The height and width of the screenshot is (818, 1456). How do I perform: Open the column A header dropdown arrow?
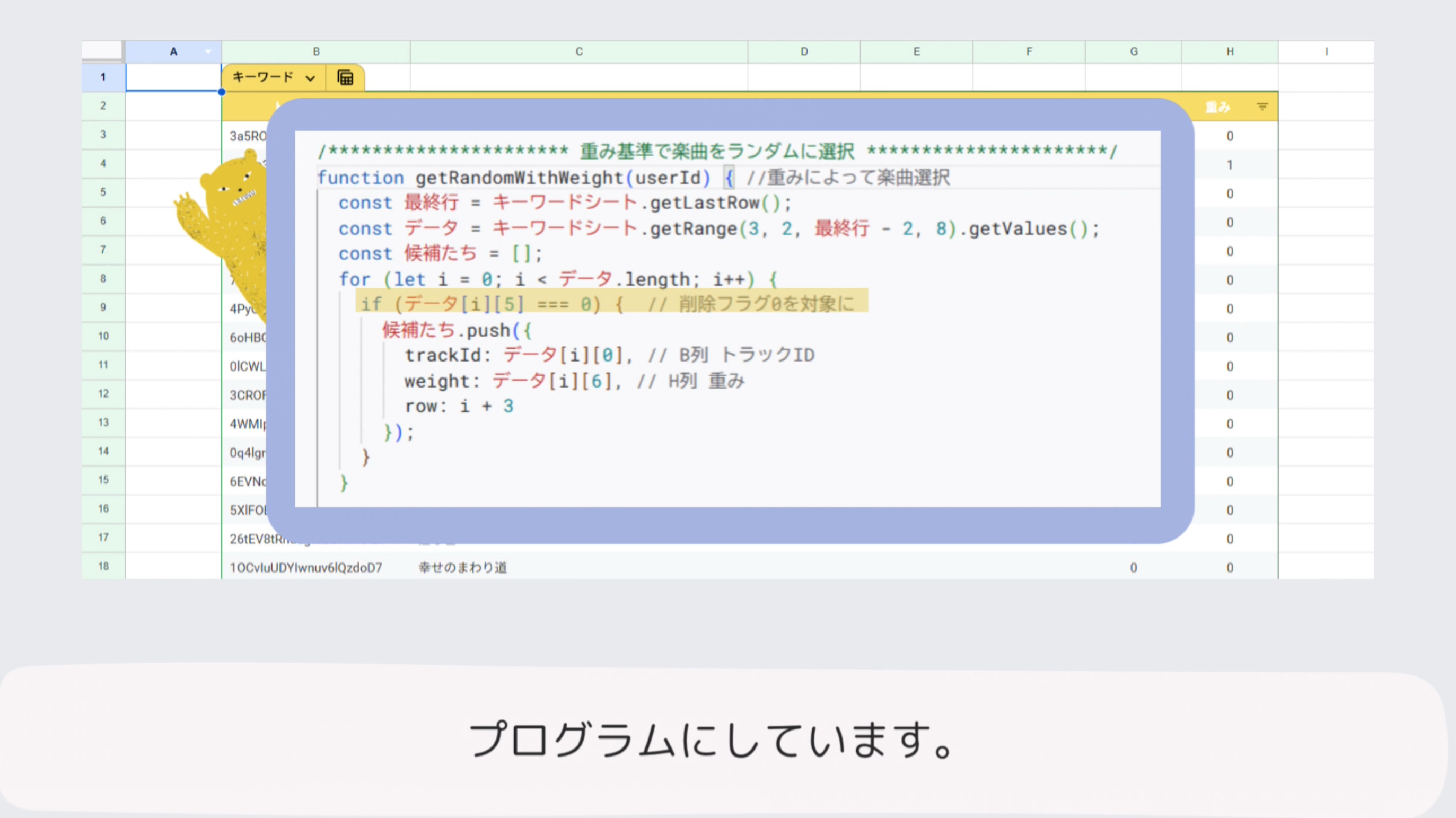[x=208, y=51]
